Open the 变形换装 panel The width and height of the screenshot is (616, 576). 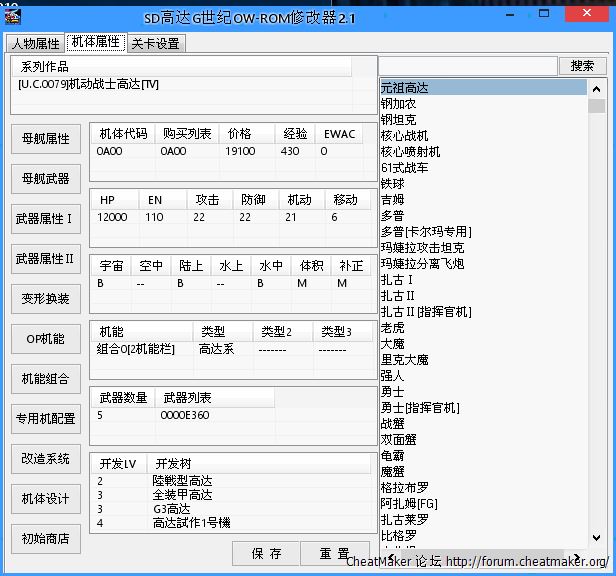tap(46, 299)
